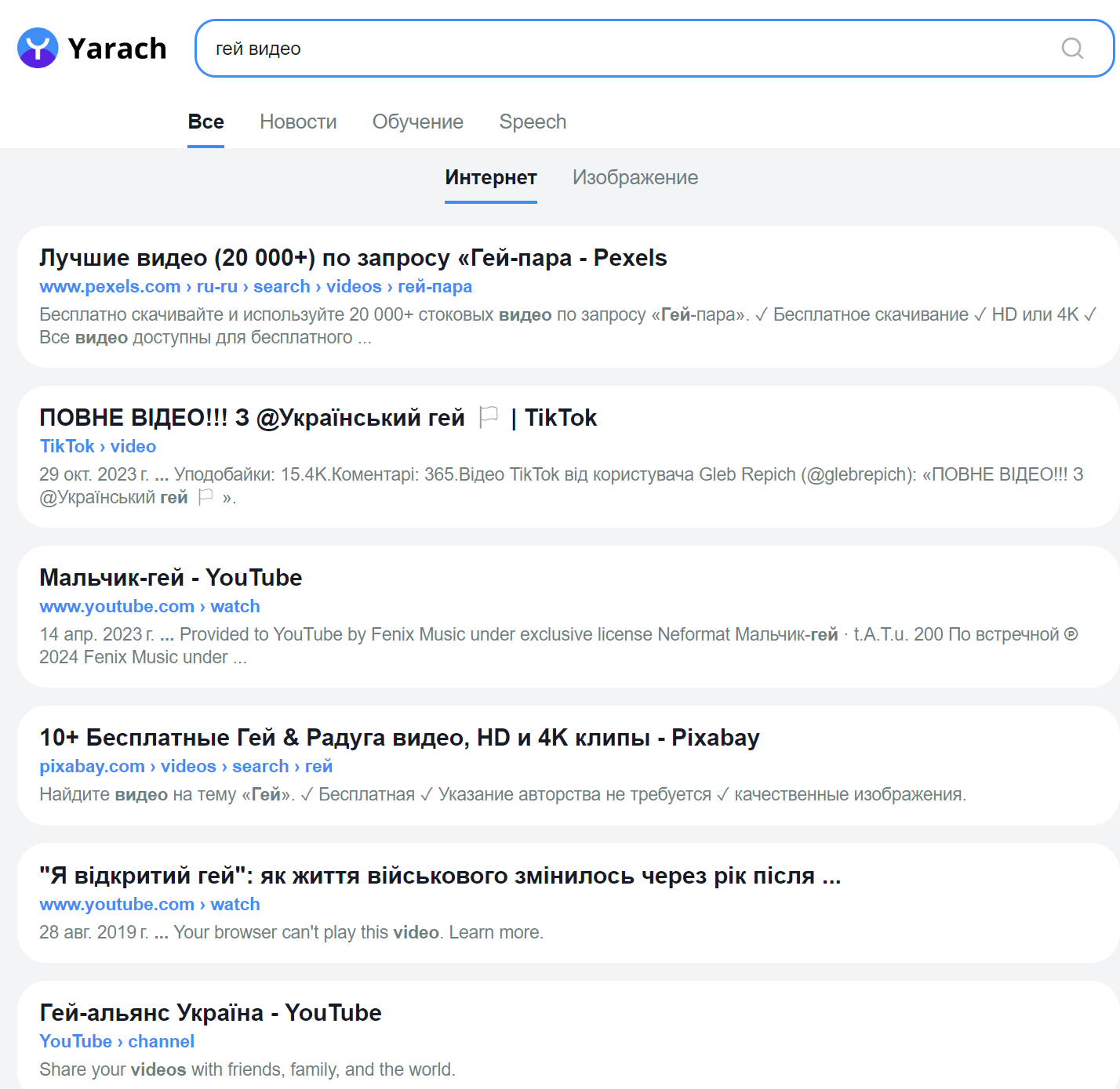Switch to Изображение results
1120x1089 pixels.
point(635,178)
